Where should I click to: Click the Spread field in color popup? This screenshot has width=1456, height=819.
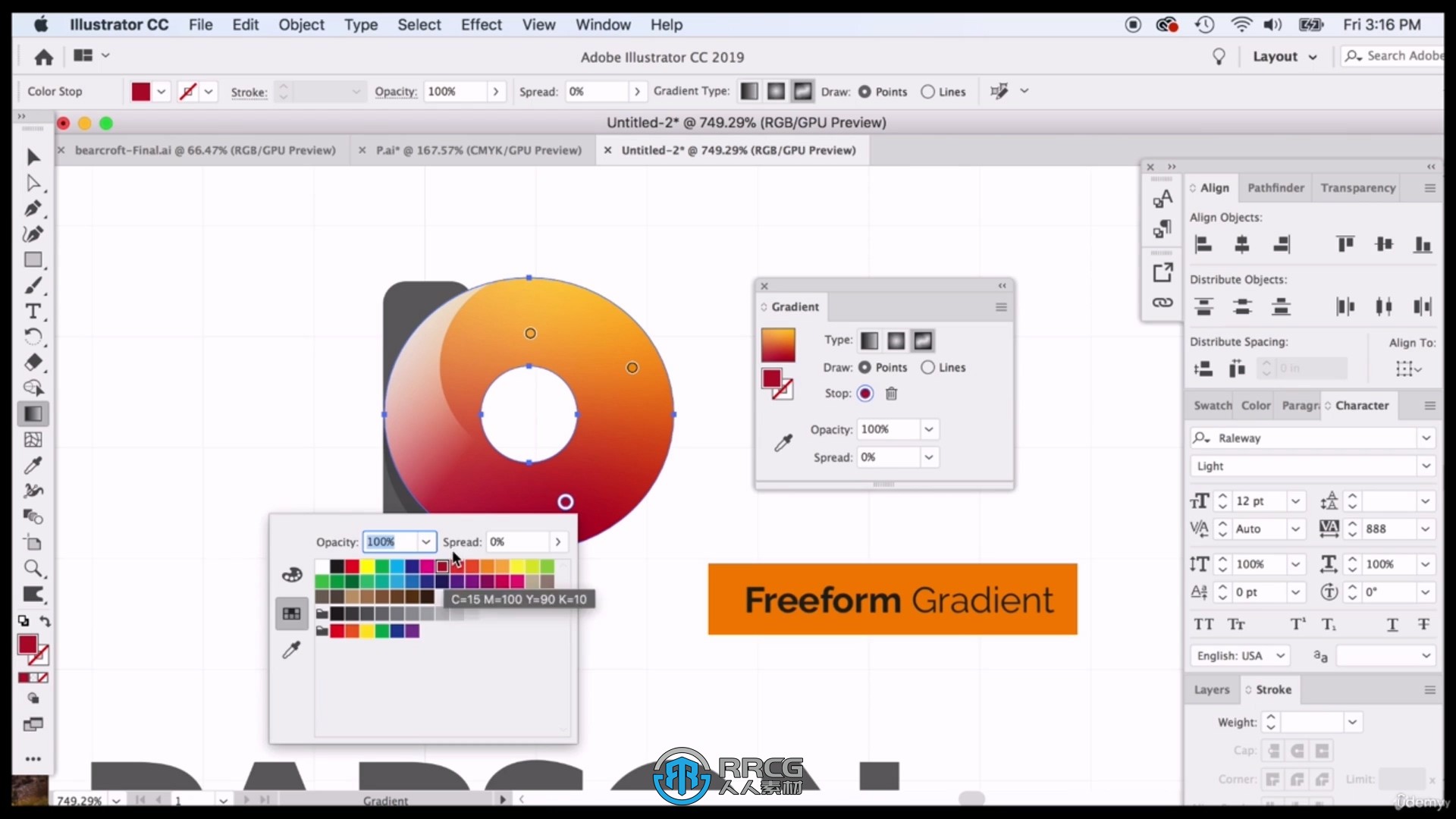tap(519, 541)
